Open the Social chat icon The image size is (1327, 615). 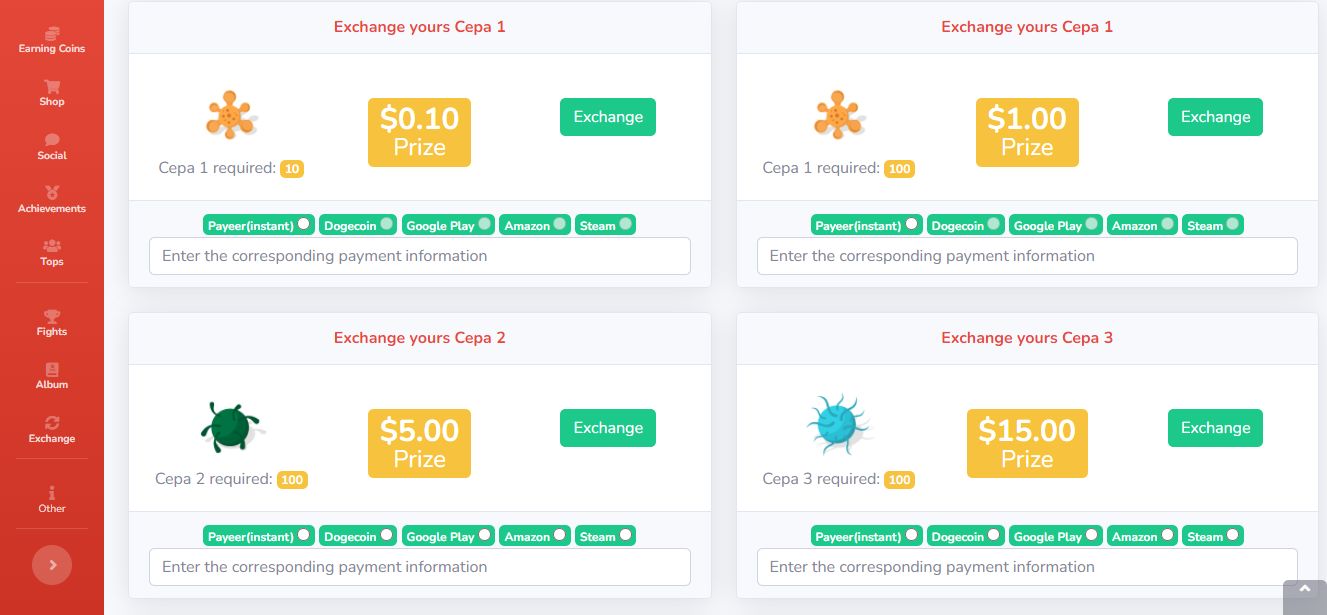[52, 140]
